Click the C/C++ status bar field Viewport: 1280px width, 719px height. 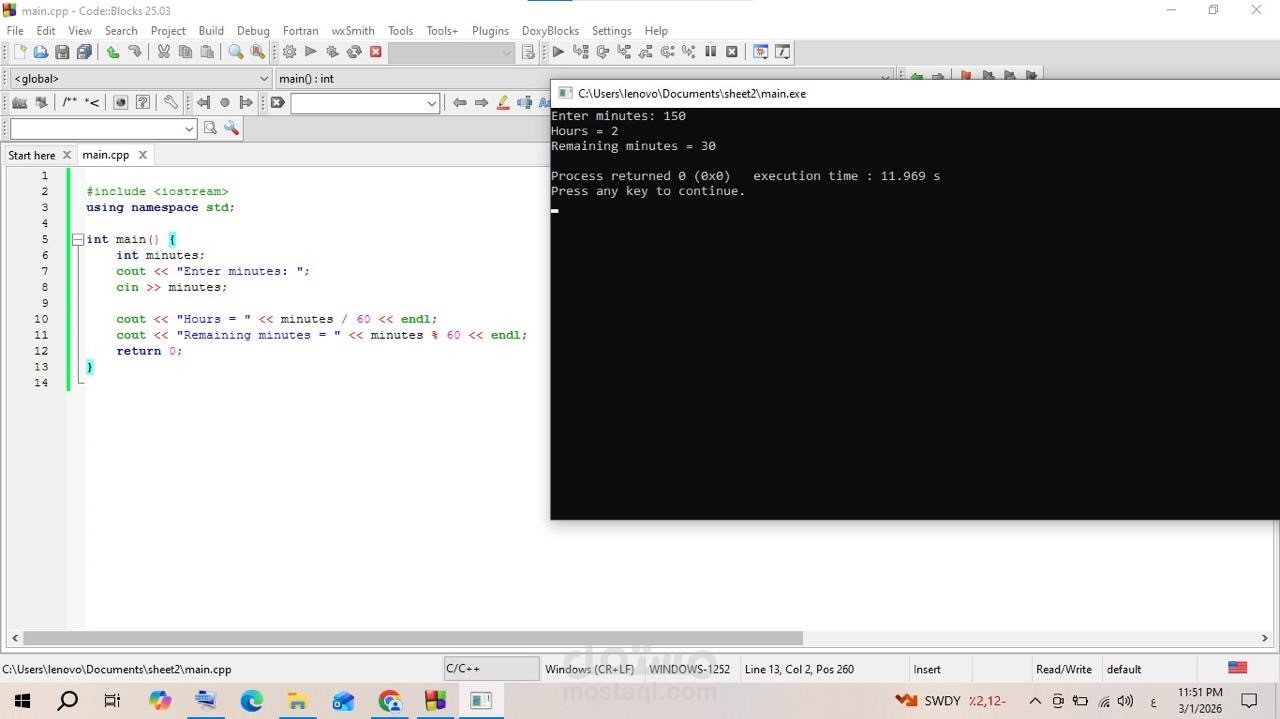(x=491, y=669)
